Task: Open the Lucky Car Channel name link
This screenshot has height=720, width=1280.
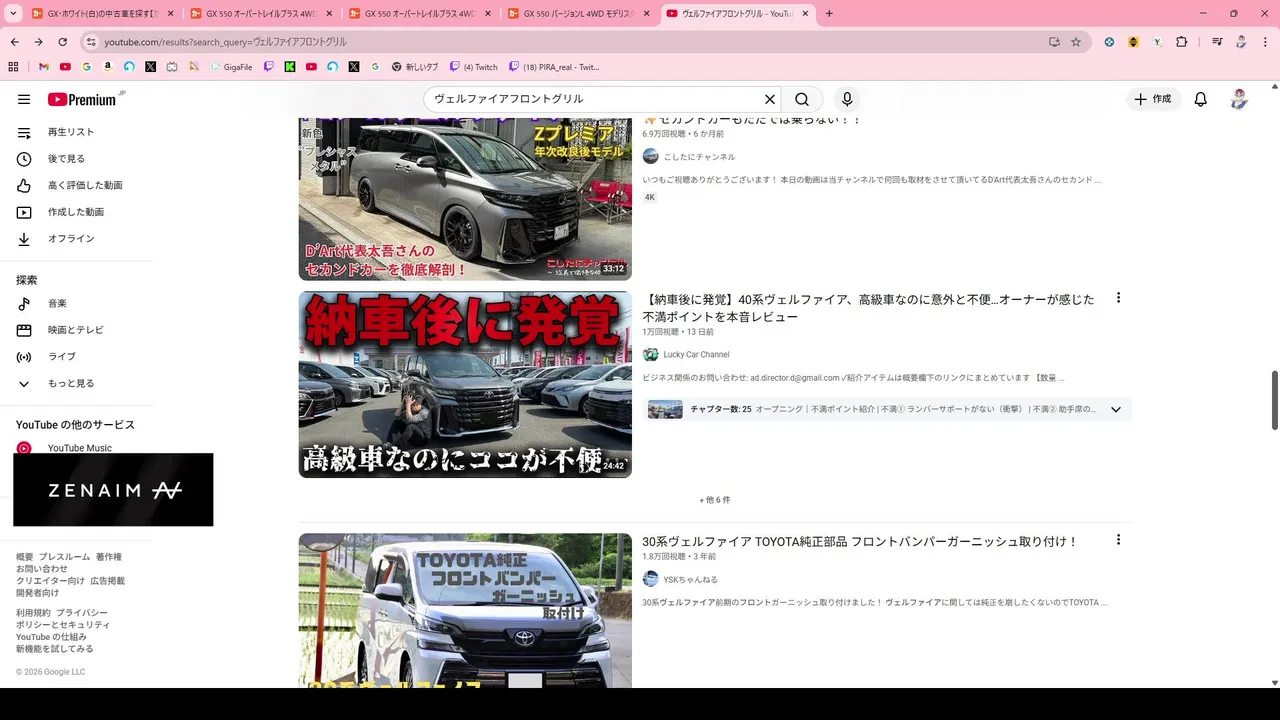Action: point(696,354)
